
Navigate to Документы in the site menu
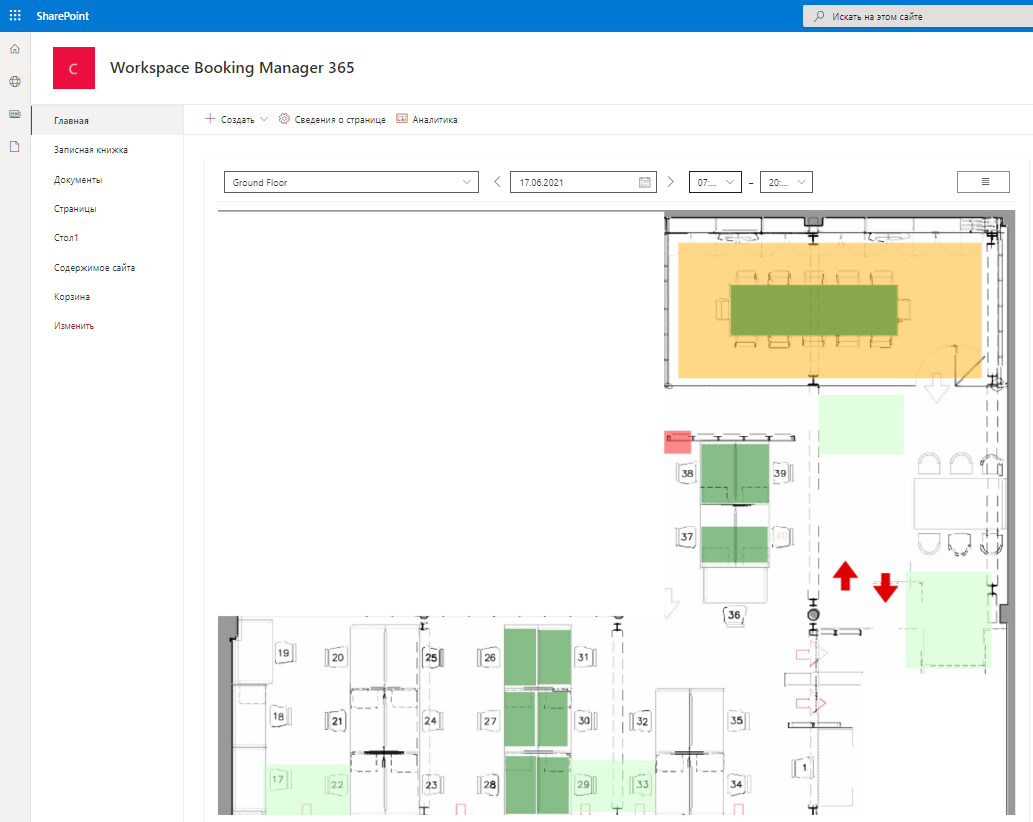pyautogui.click(x=78, y=178)
